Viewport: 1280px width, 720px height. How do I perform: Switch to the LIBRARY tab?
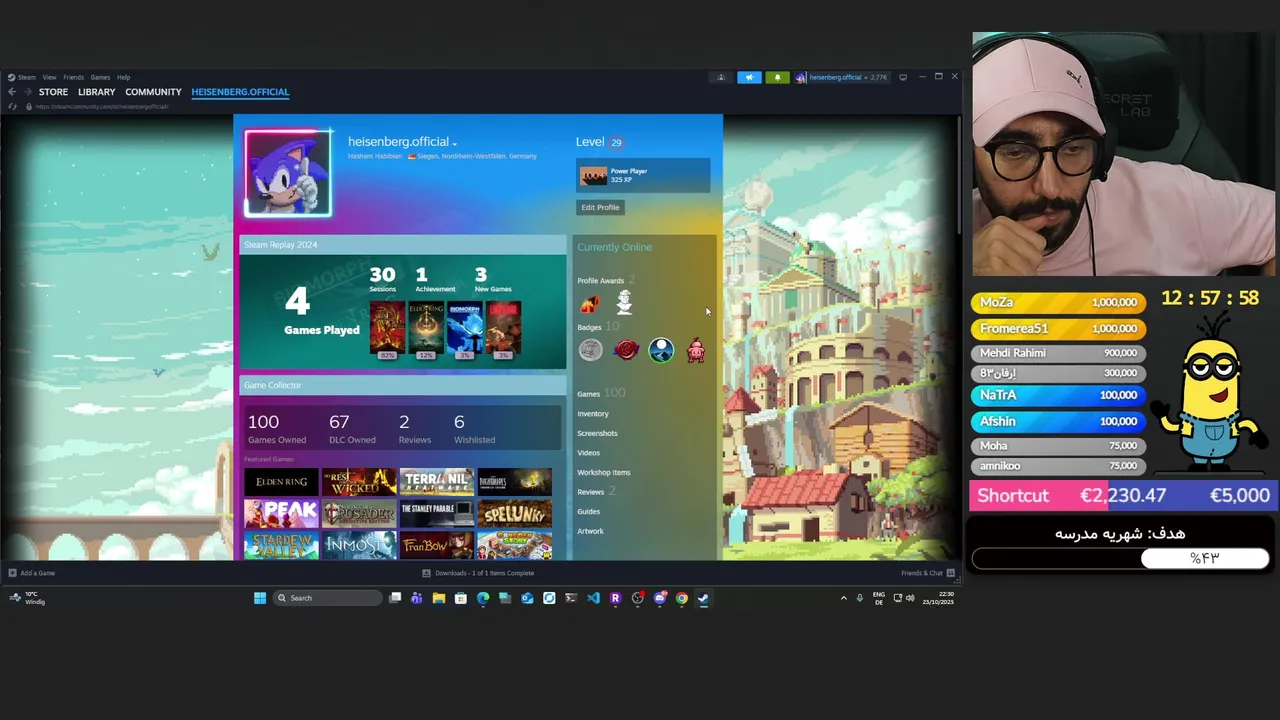pos(96,92)
